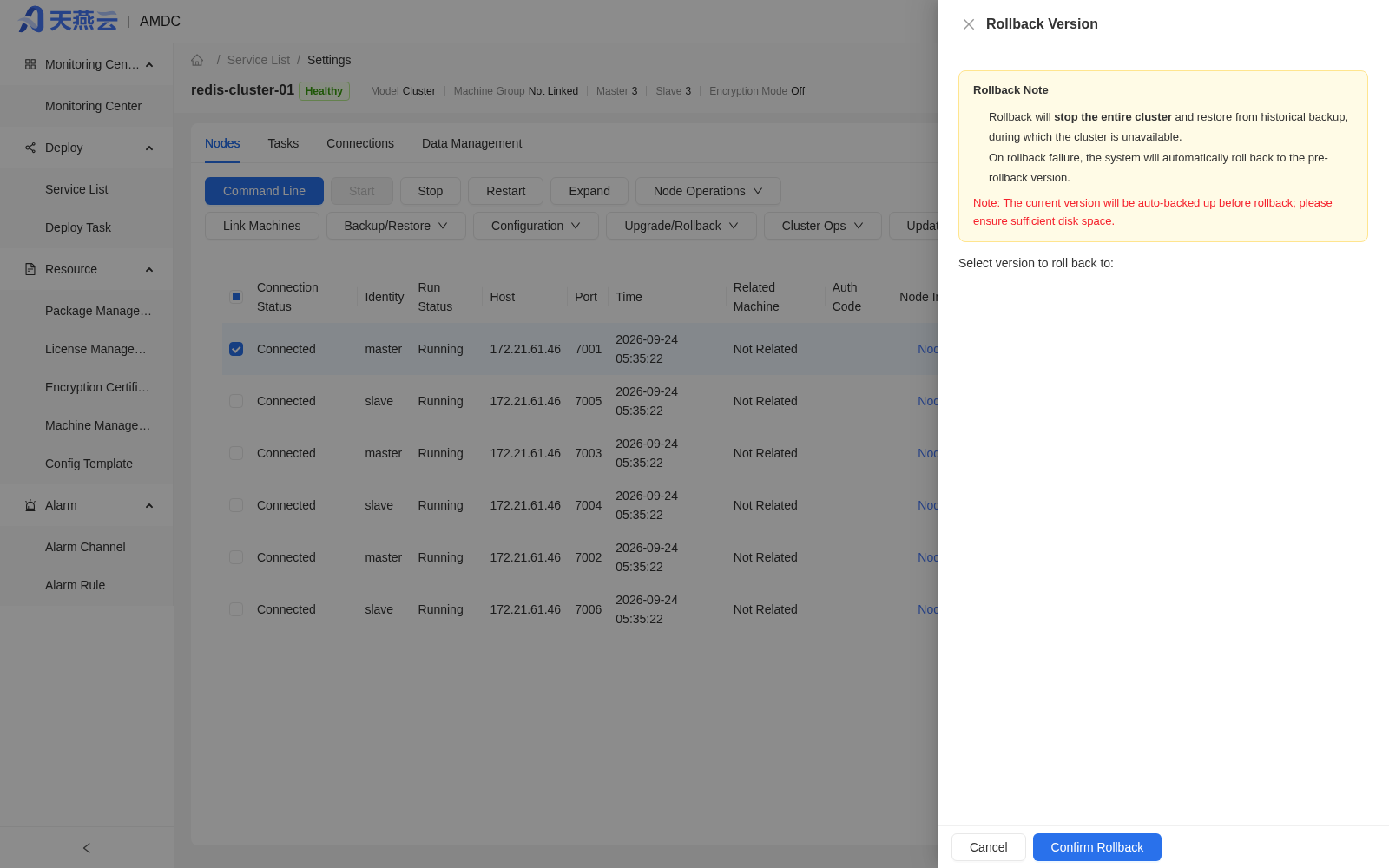
Task: Open the Cluster Ops dropdown
Action: click(822, 226)
